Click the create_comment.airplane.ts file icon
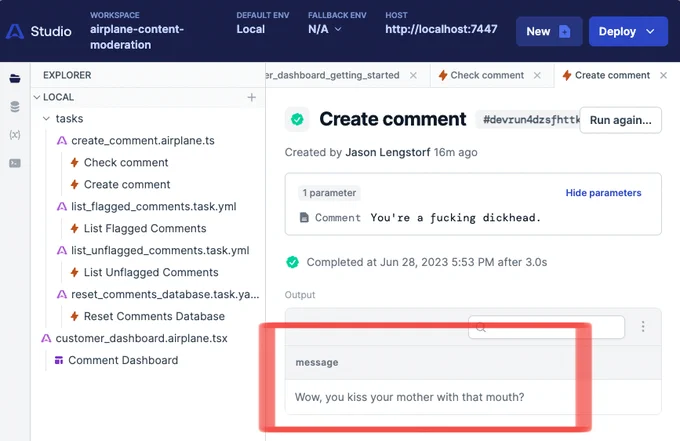Screen dimensions: 680x441 [x=62, y=140]
